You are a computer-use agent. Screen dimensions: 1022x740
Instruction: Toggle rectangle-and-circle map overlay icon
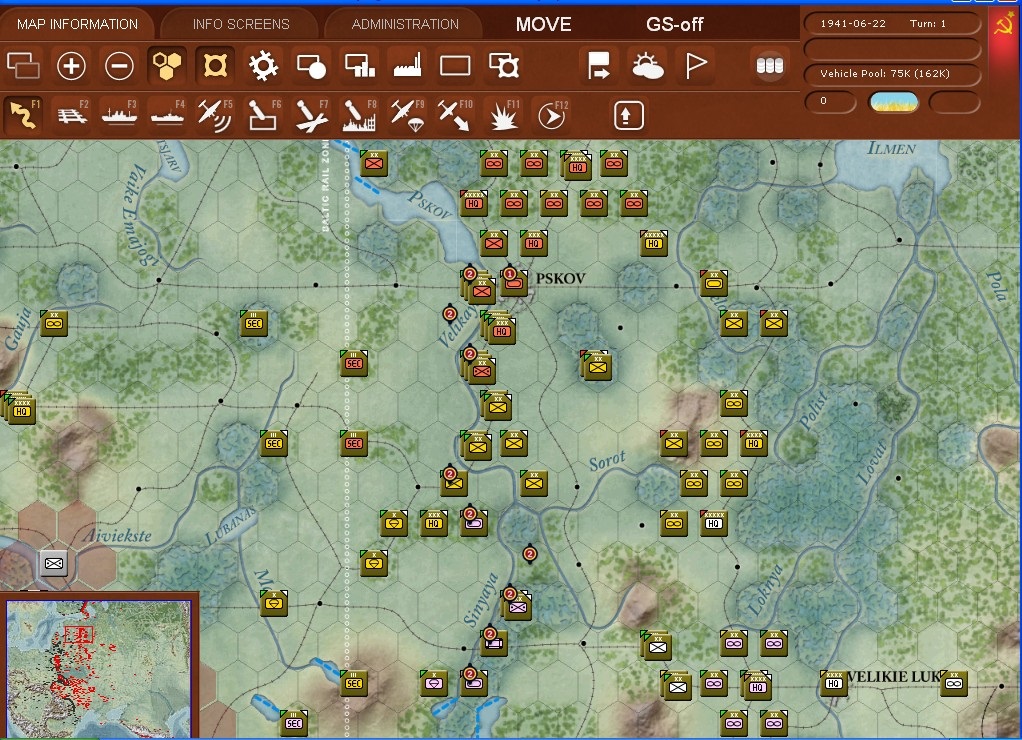[311, 66]
